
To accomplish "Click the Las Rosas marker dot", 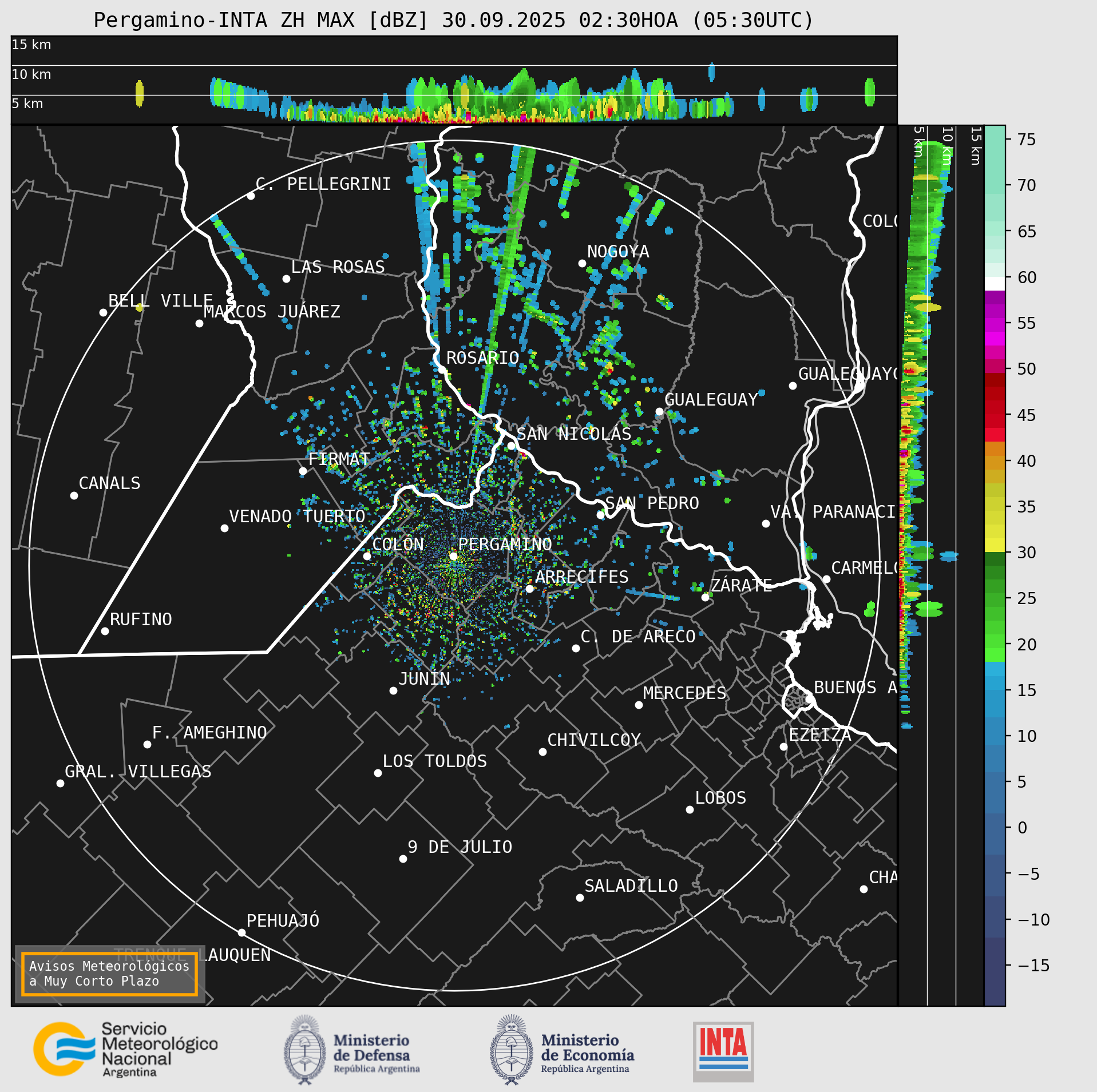I will click(x=286, y=279).
